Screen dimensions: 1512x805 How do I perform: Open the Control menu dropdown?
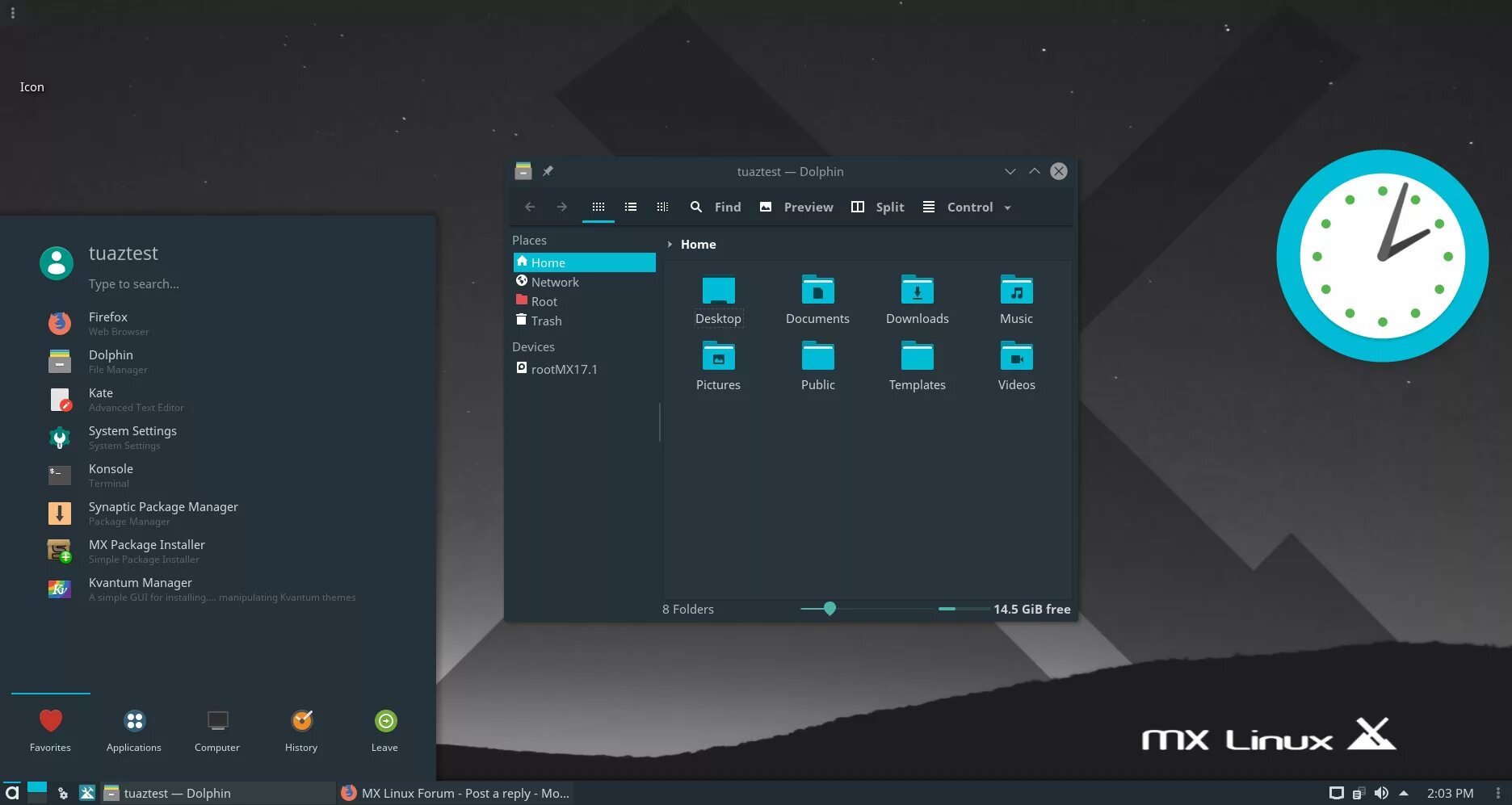pyautogui.click(x=967, y=207)
